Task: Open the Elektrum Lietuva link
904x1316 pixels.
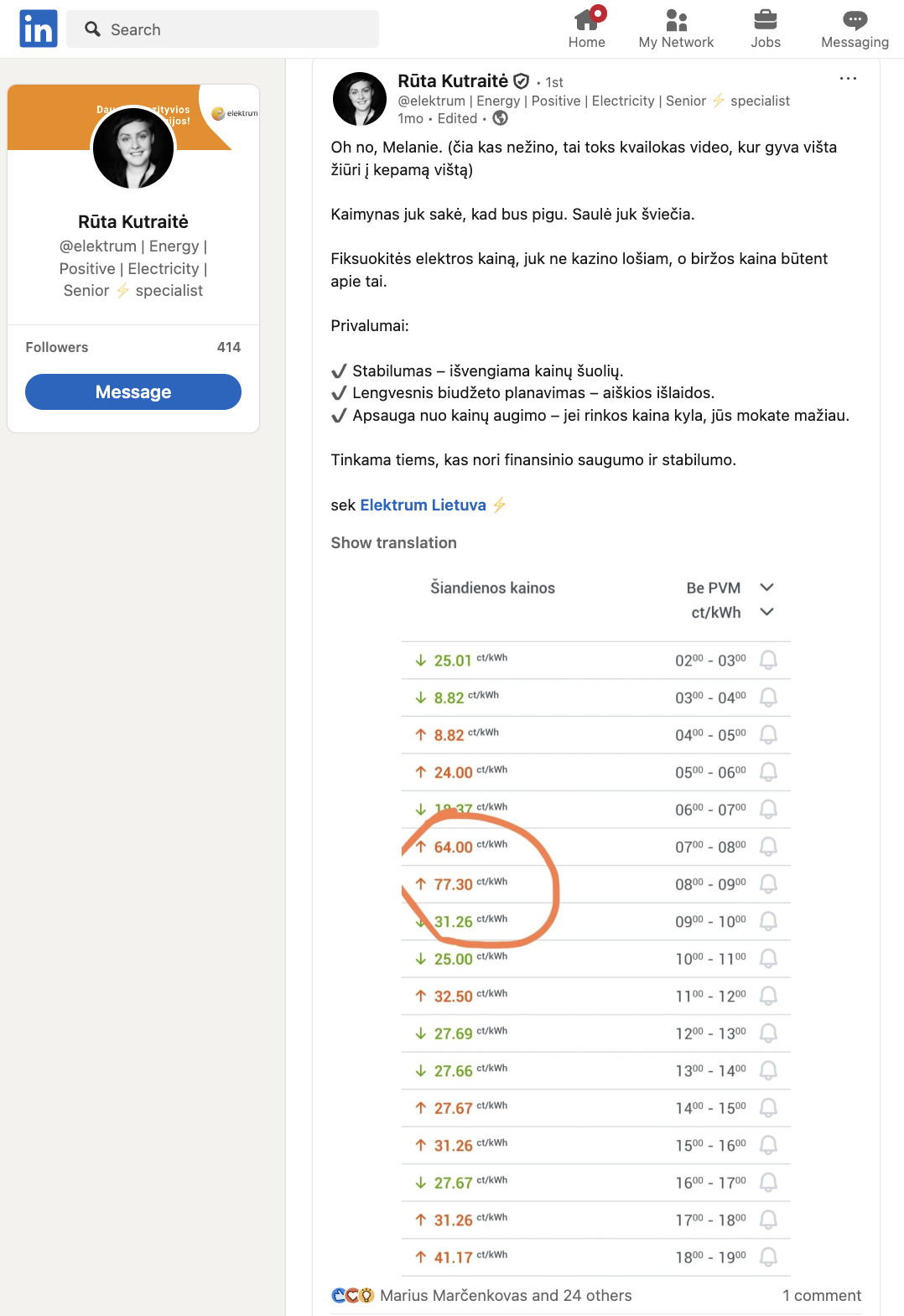Action: (423, 505)
